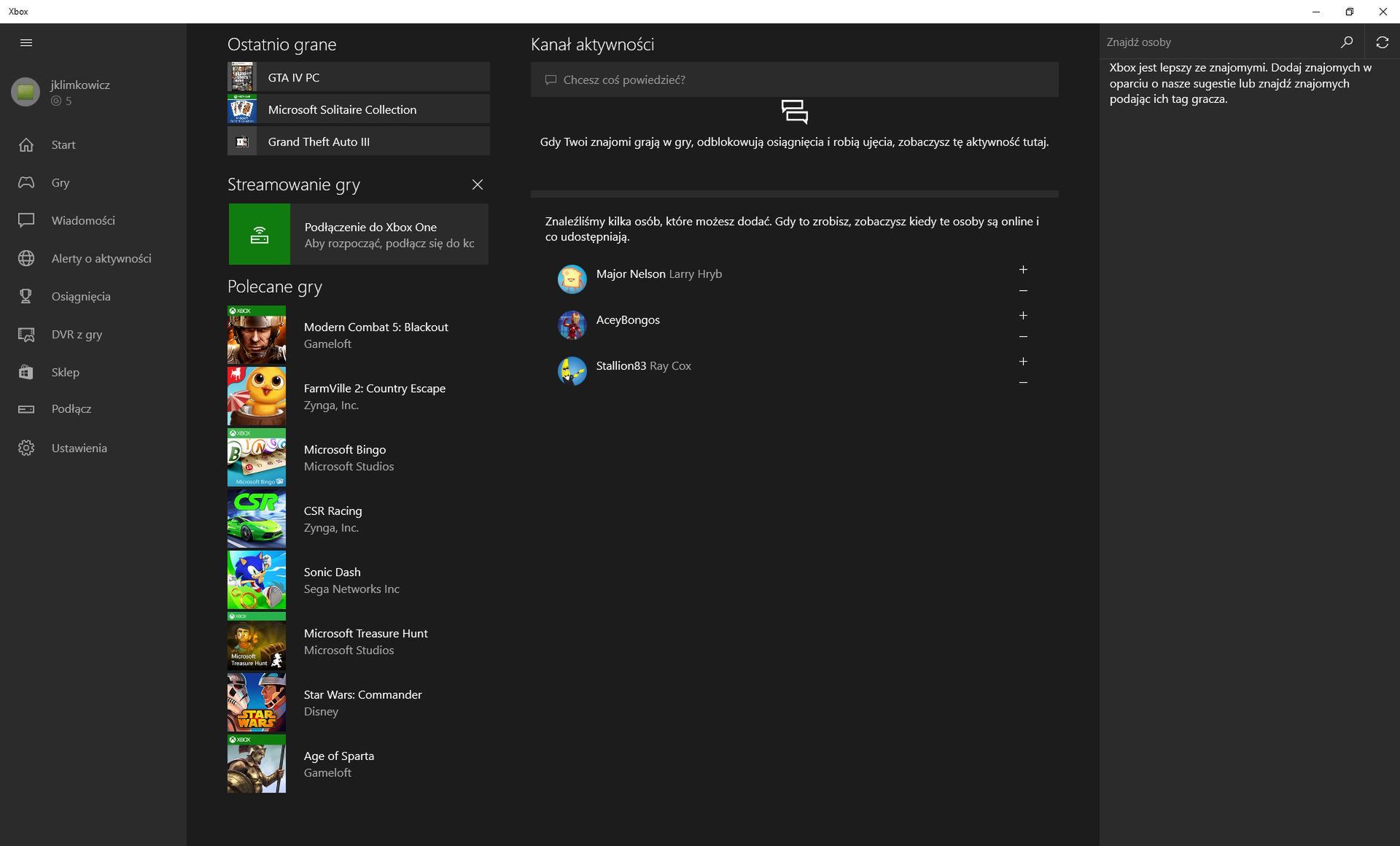Select the Ustawienia menu label
Viewport: 1400px width, 846px height.
(x=79, y=448)
